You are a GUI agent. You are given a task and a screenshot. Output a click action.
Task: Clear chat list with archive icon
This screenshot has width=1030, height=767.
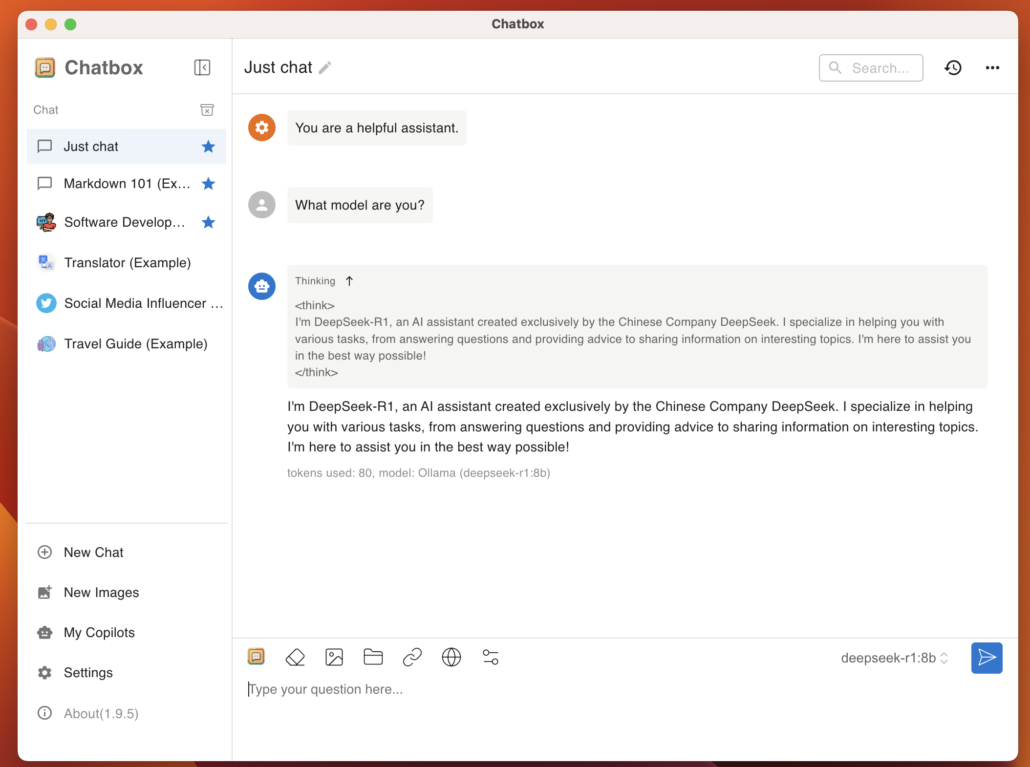[207, 110]
